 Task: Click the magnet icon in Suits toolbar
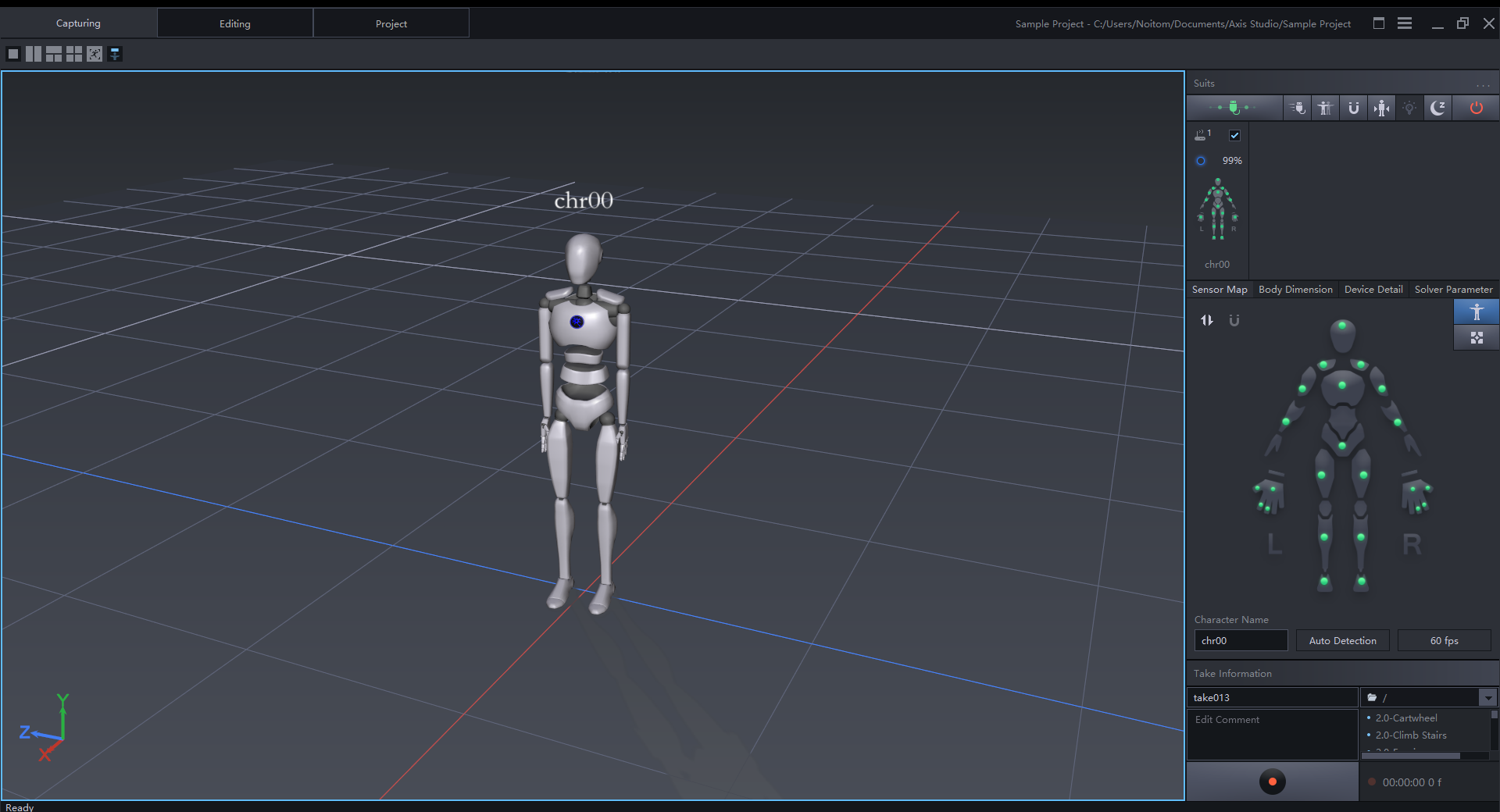(1353, 108)
